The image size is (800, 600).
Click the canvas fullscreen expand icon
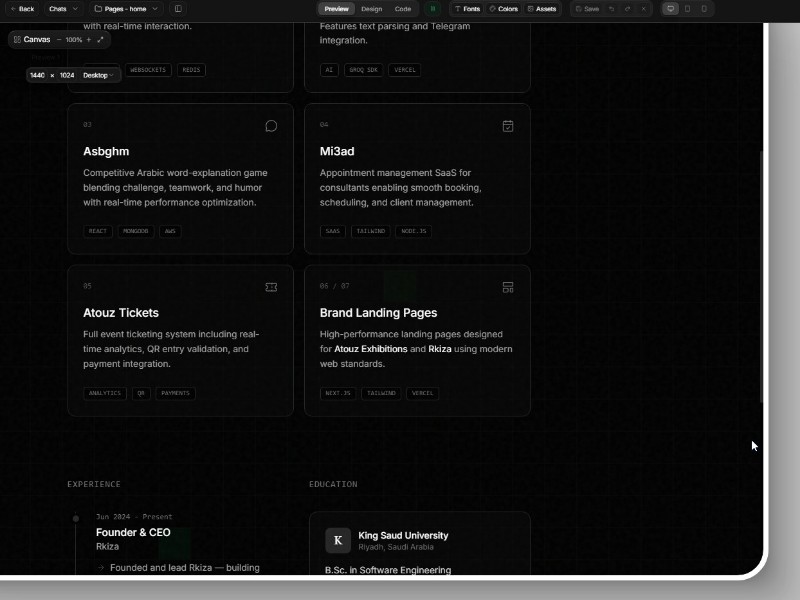click(x=101, y=39)
